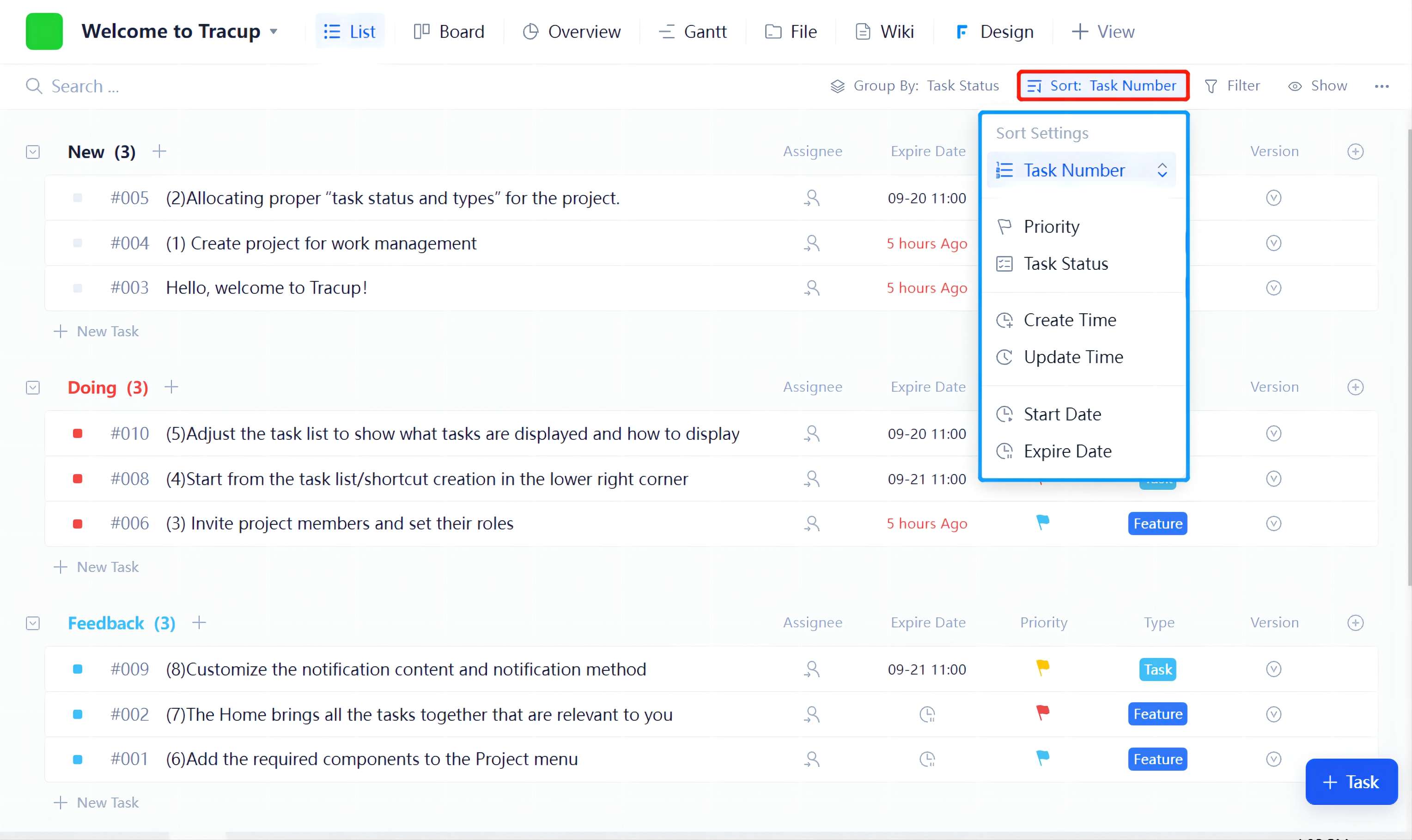
Task: Click the Filter icon
Action: coord(1211,85)
